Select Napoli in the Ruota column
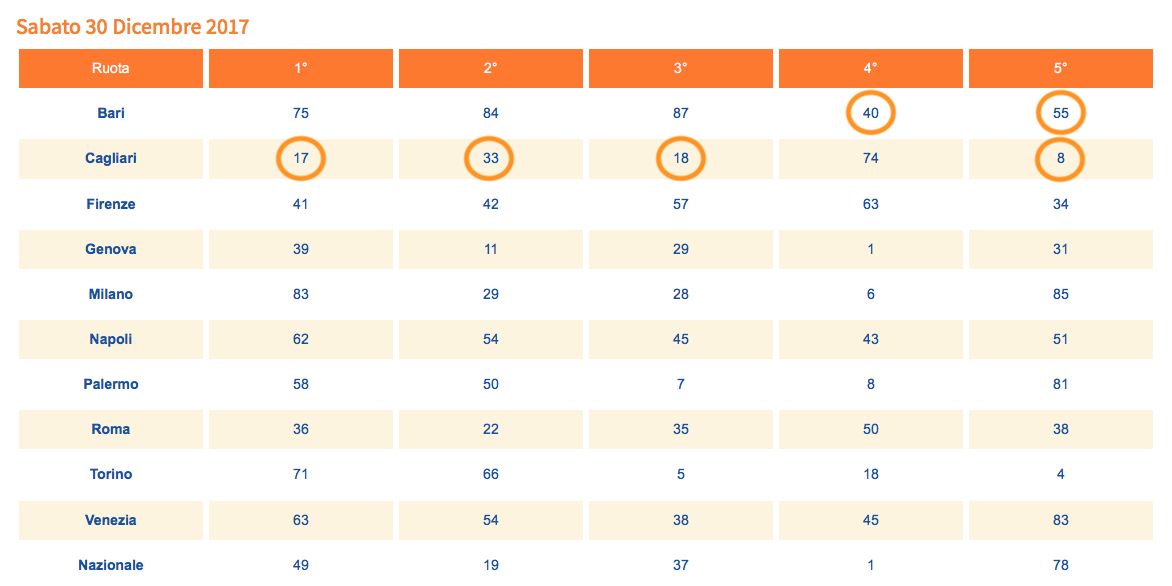1172x586 pixels. point(111,339)
